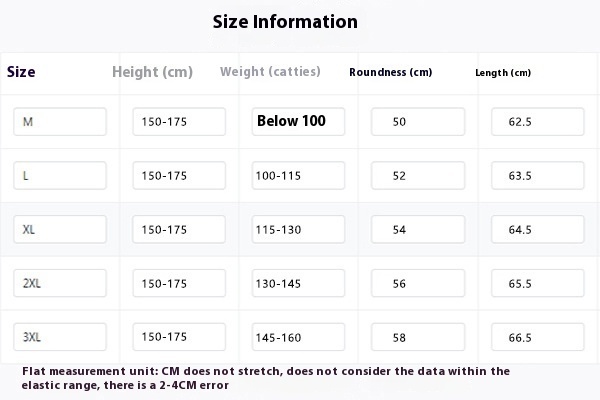The image size is (600, 400).
Task: Click the Below 100 weight cell
Action: (298, 122)
